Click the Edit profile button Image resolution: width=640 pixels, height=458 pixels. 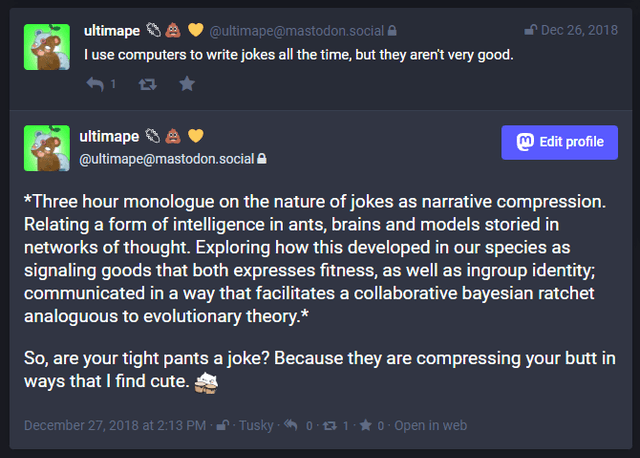click(x=560, y=142)
